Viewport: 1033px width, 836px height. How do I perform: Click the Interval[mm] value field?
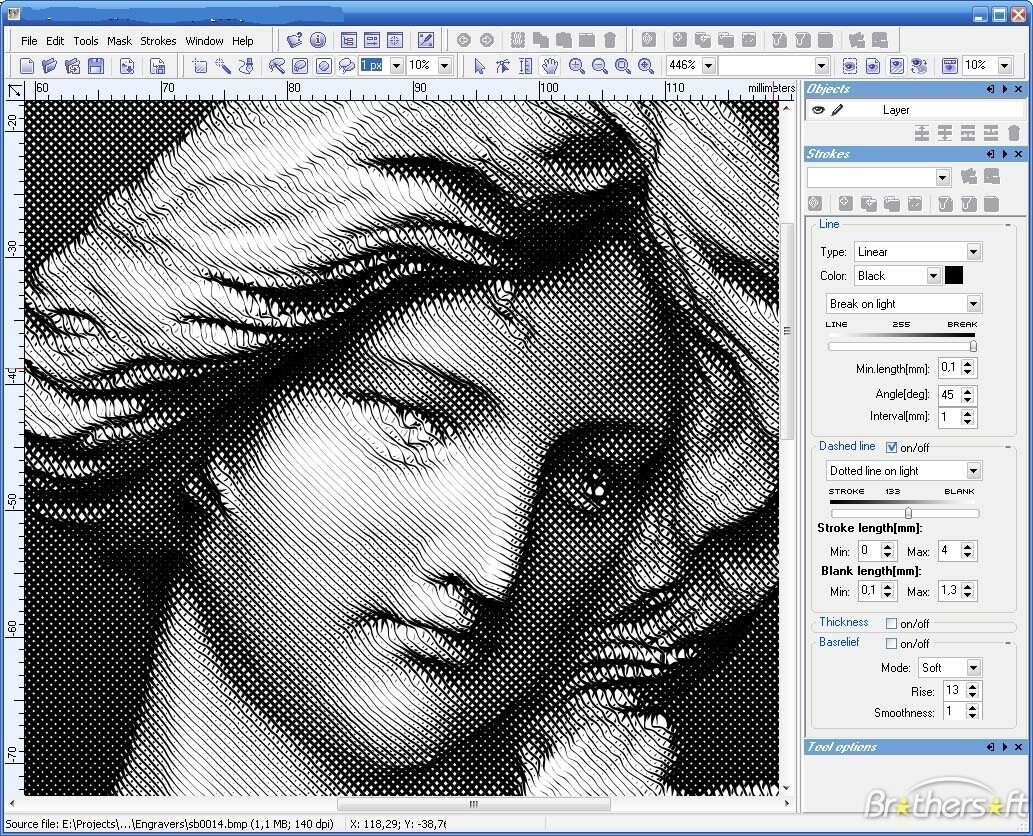(949, 417)
